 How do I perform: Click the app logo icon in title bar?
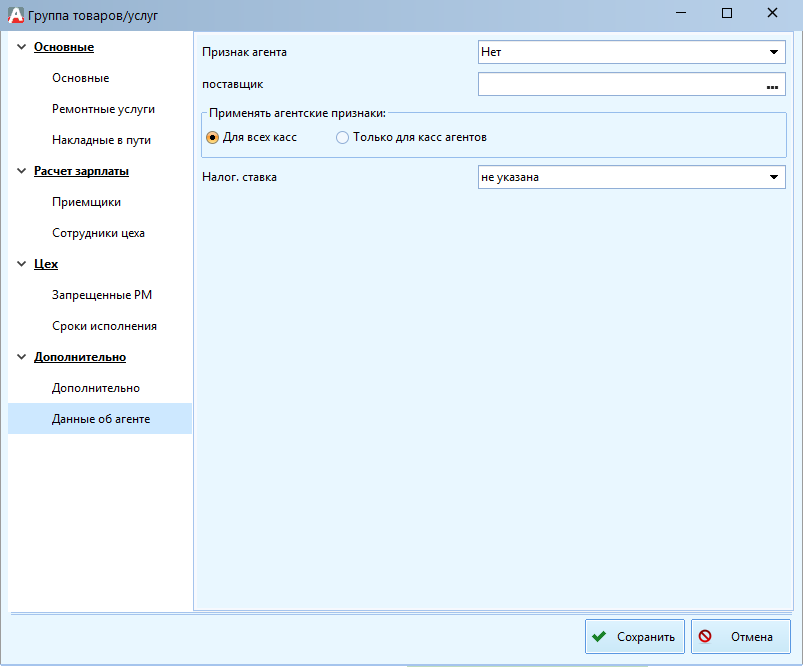click(x=15, y=14)
